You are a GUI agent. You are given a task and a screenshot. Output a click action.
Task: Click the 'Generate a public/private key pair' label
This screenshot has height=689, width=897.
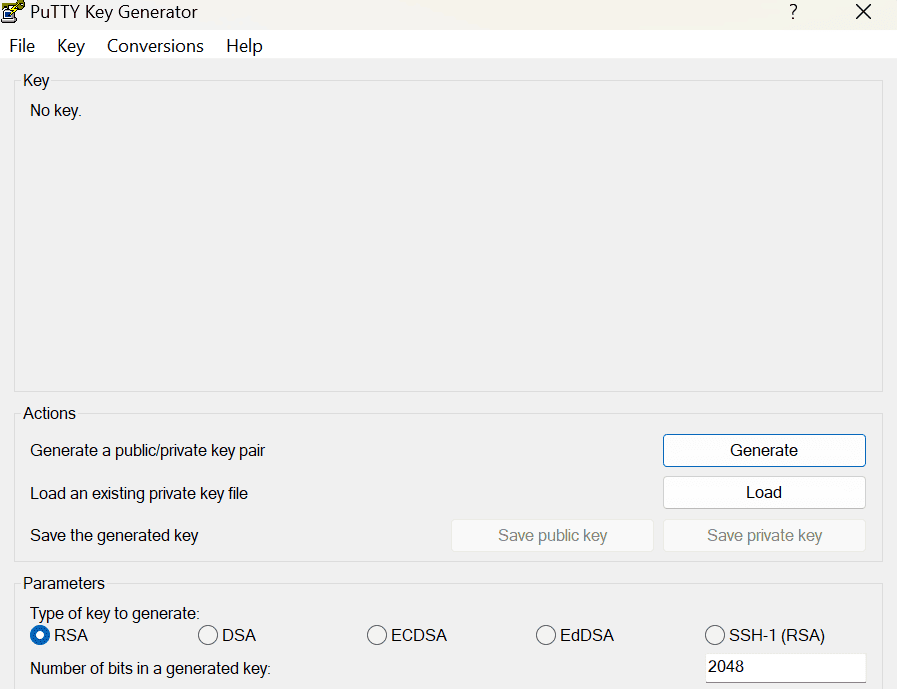coord(148,450)
